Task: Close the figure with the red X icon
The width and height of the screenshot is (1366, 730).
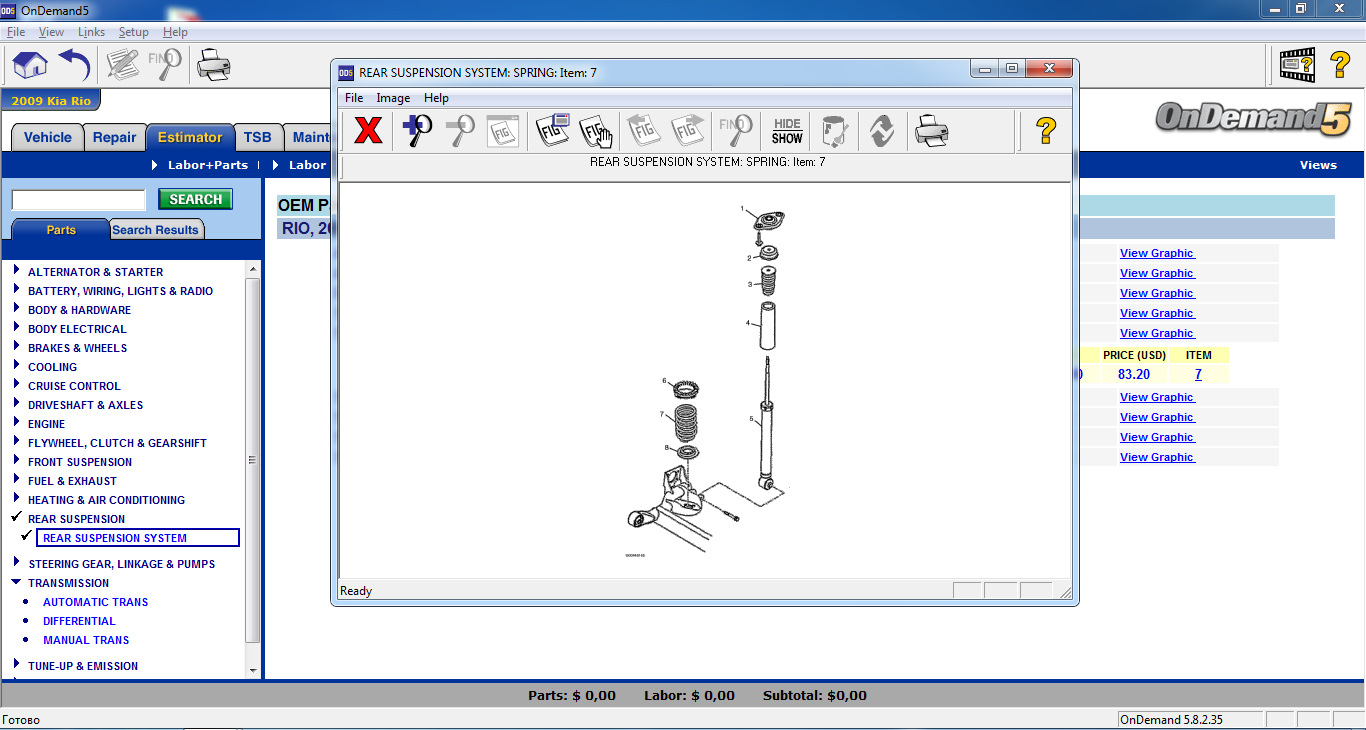Action: 369,130
